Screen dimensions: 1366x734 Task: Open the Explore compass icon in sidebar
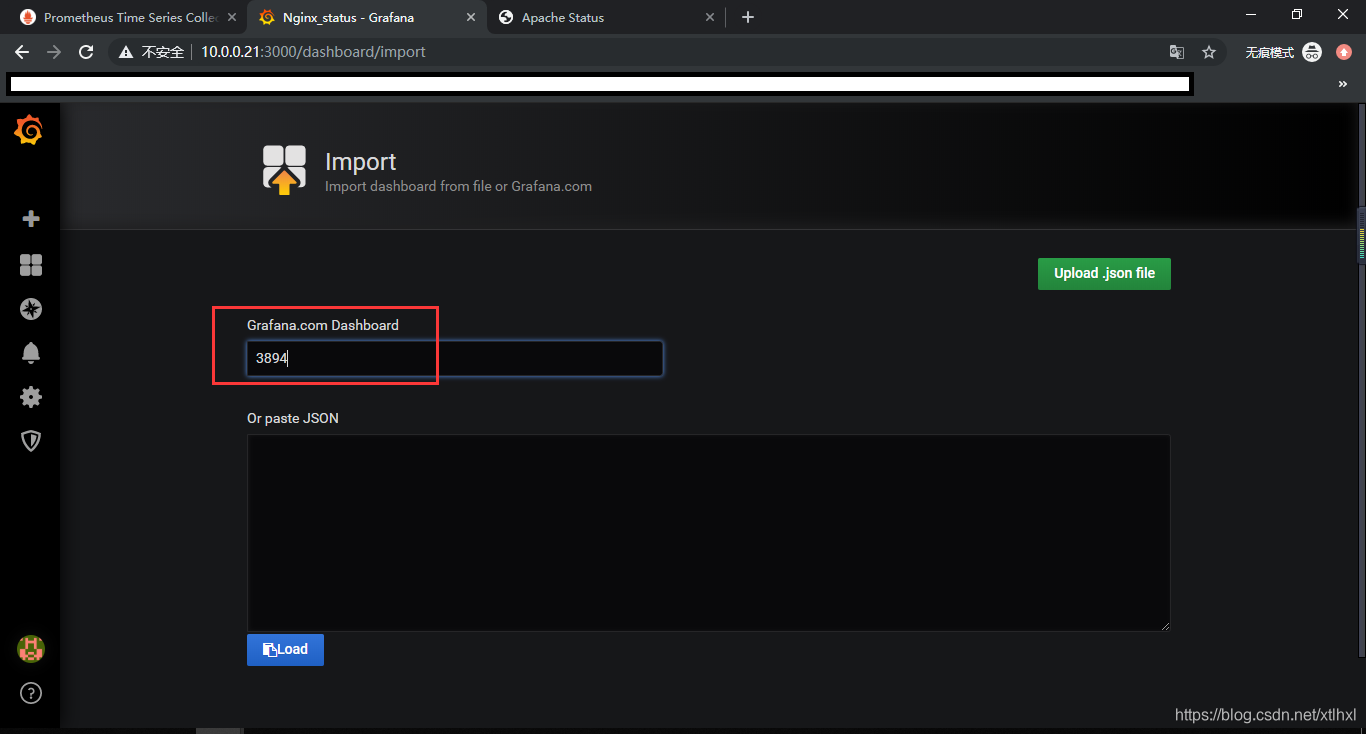point(31,309)
